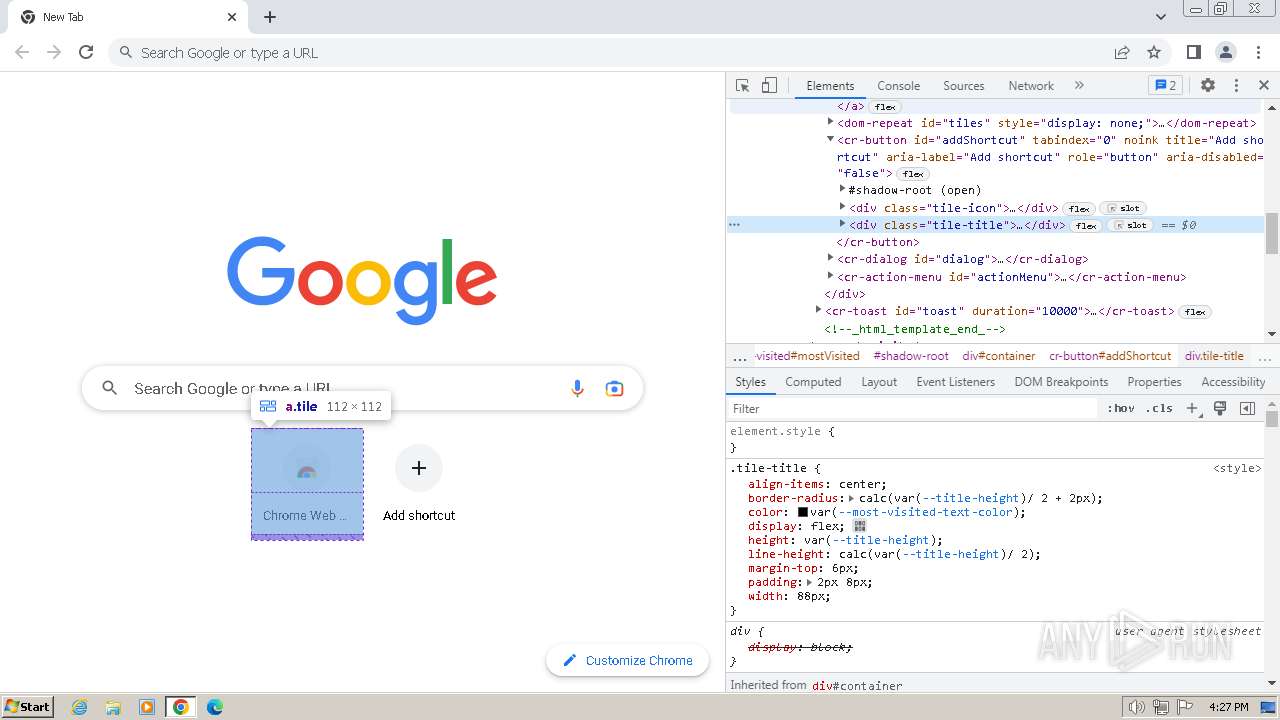Open the Chrome profile avatar
The image size is (1280, 720).
tap(1225, 52)
